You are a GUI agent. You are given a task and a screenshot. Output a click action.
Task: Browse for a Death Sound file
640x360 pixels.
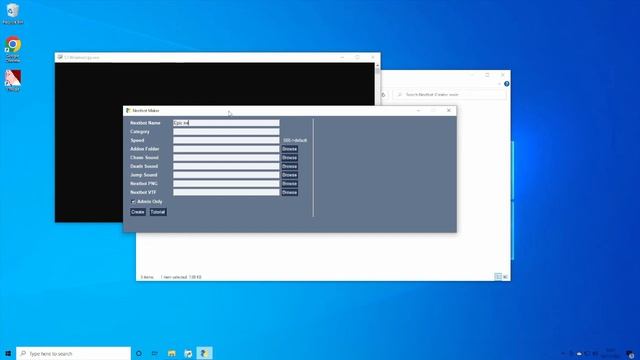click(x=289, y=166)
